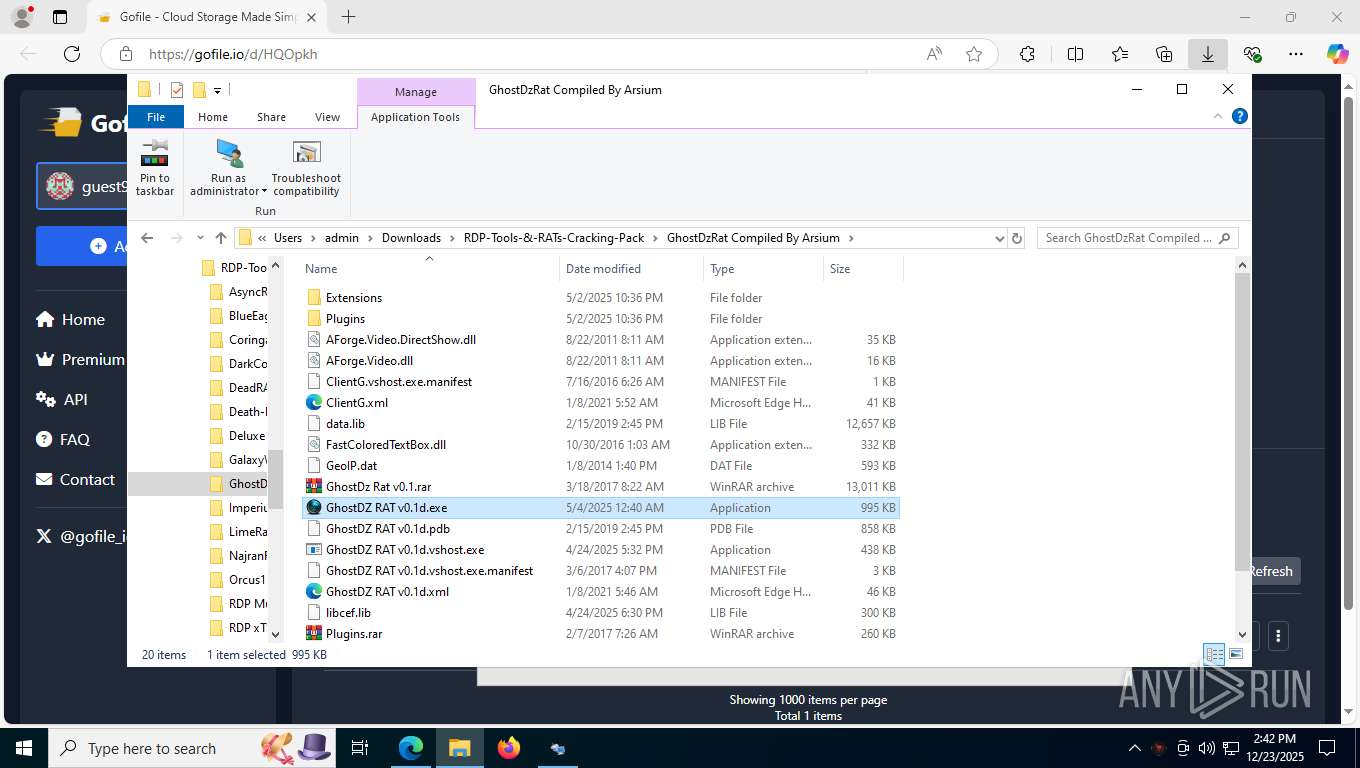This screenshot has height=768, width=1360.
Task: Open Home link in Gofile sidebar
Action: [70, 320]
